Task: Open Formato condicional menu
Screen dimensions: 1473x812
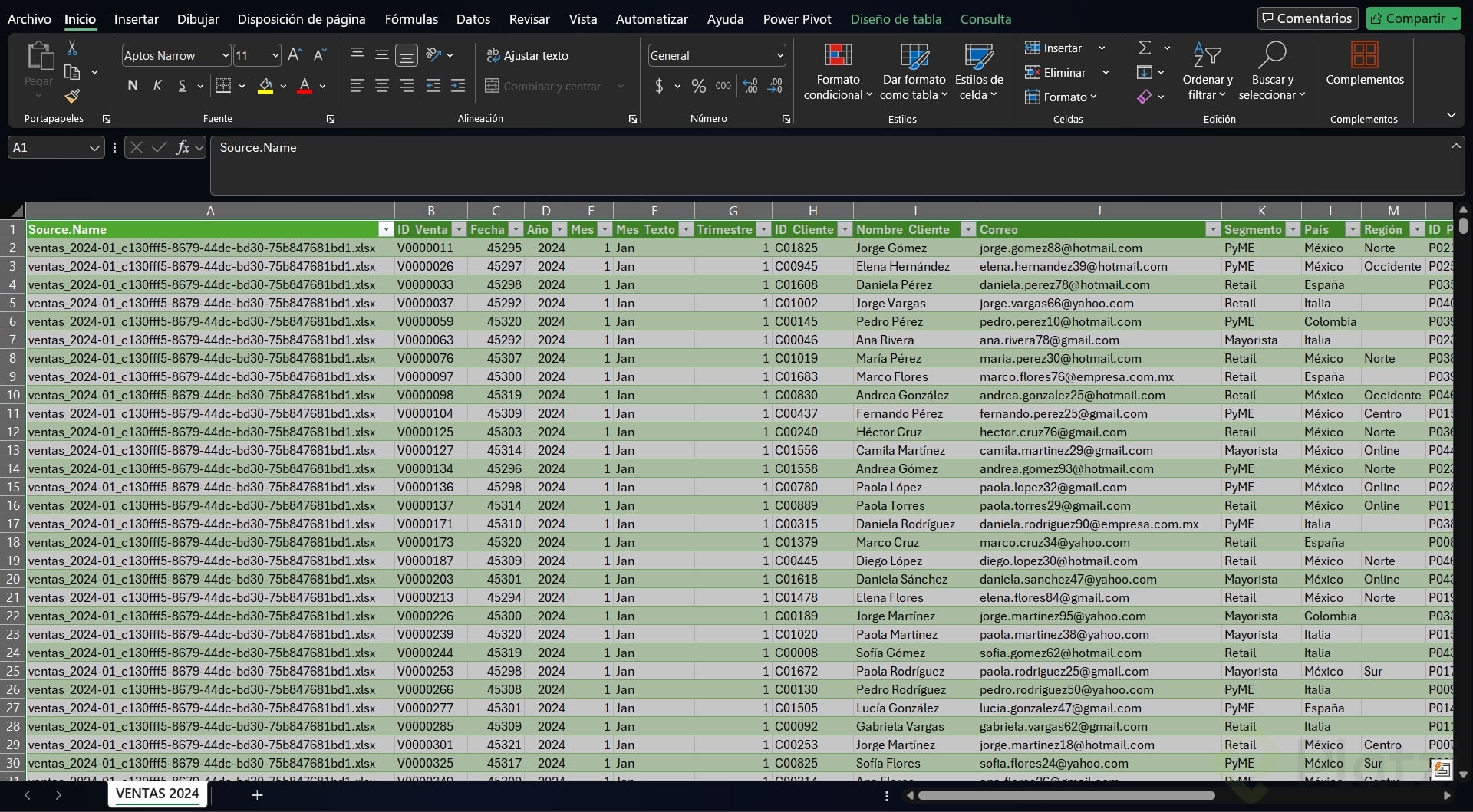Action: point(838,71)
